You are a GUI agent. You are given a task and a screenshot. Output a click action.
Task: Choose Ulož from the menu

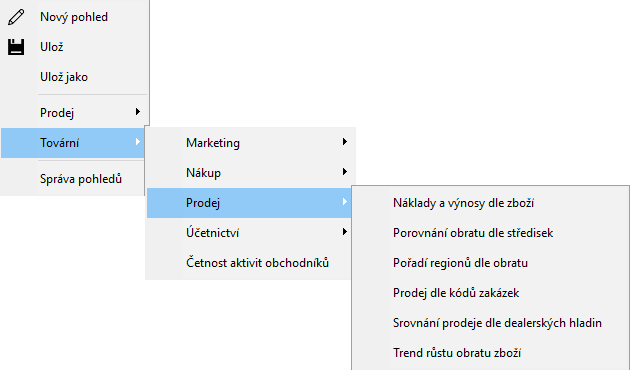pos(74,47)
